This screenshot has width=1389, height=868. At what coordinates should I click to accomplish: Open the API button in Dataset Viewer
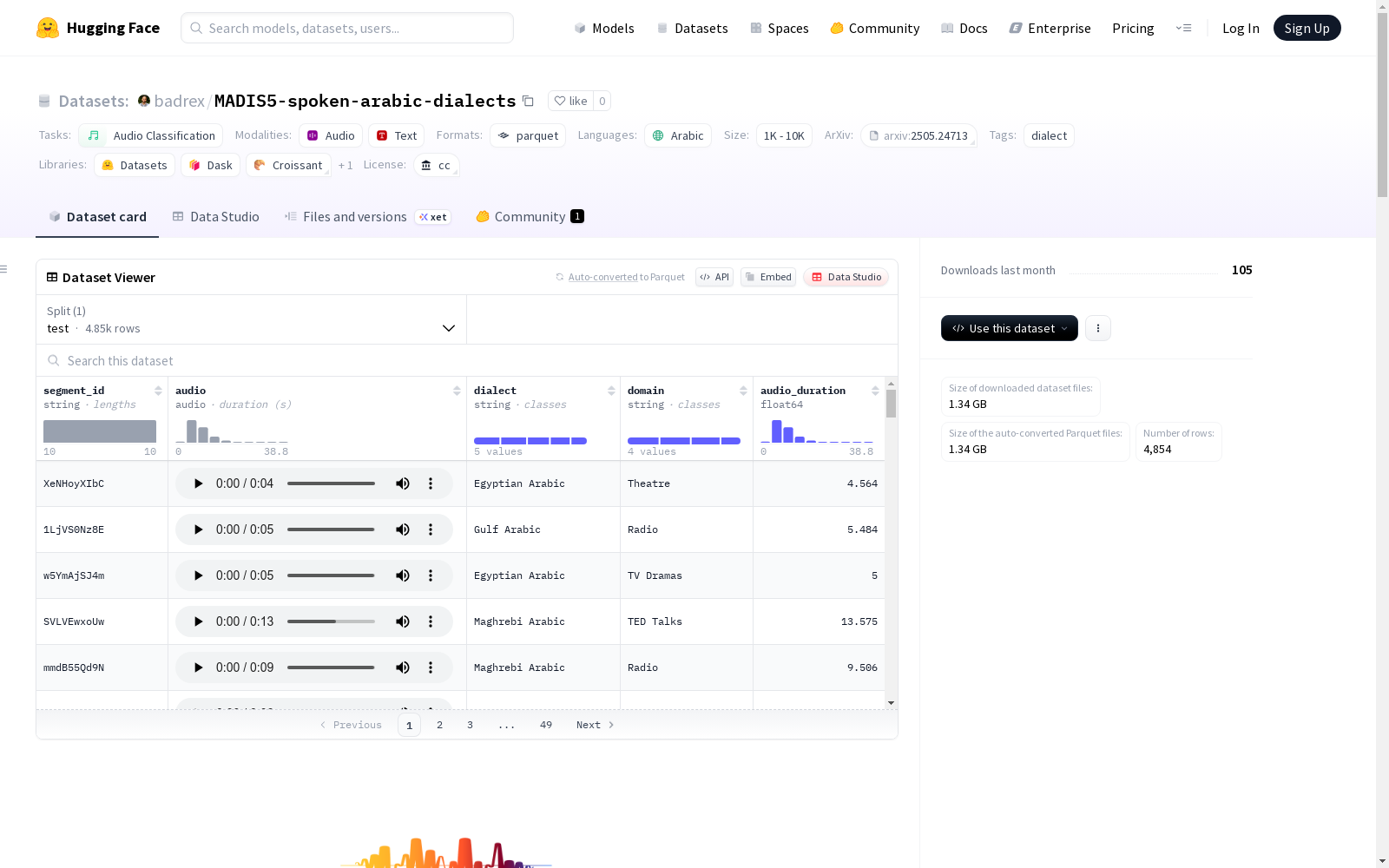tap(714, 277)
